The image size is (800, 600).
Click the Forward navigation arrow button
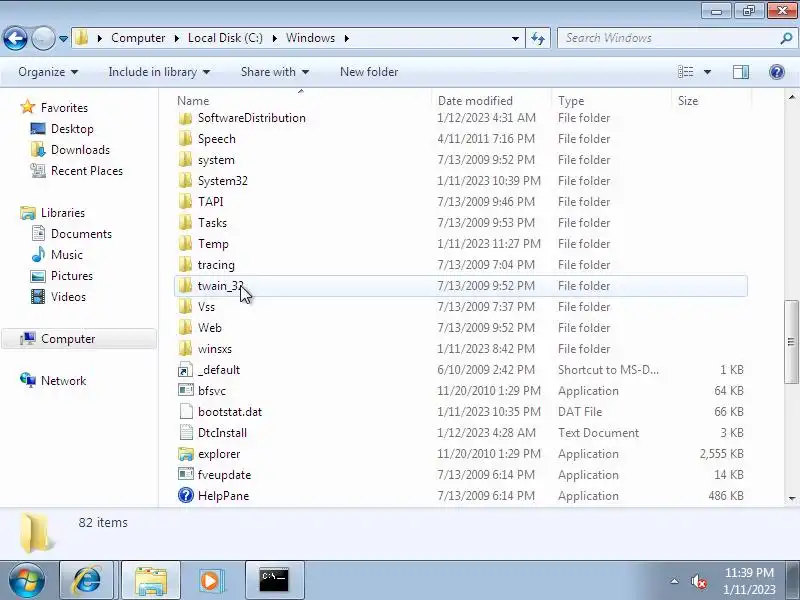(43, 38)
